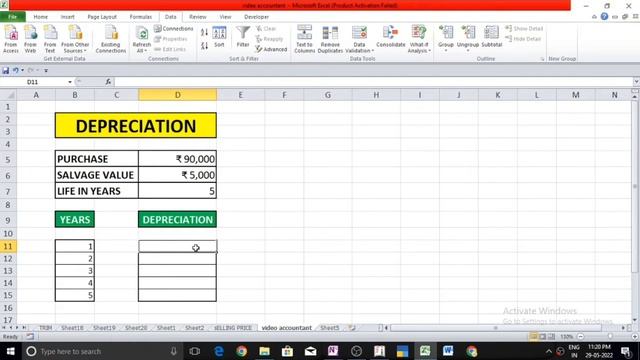This screenshot has width=640, height=360.
Task: Switch to the Developer tab
Action: click(x=256, y=17)
